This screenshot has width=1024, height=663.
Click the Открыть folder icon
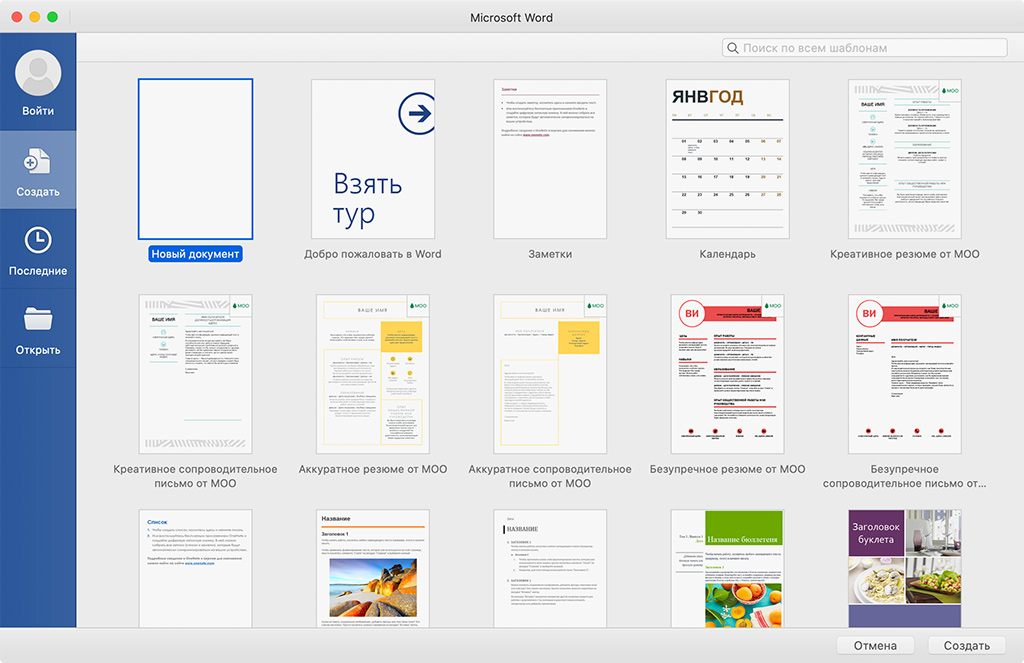click(x=38, y=319)
